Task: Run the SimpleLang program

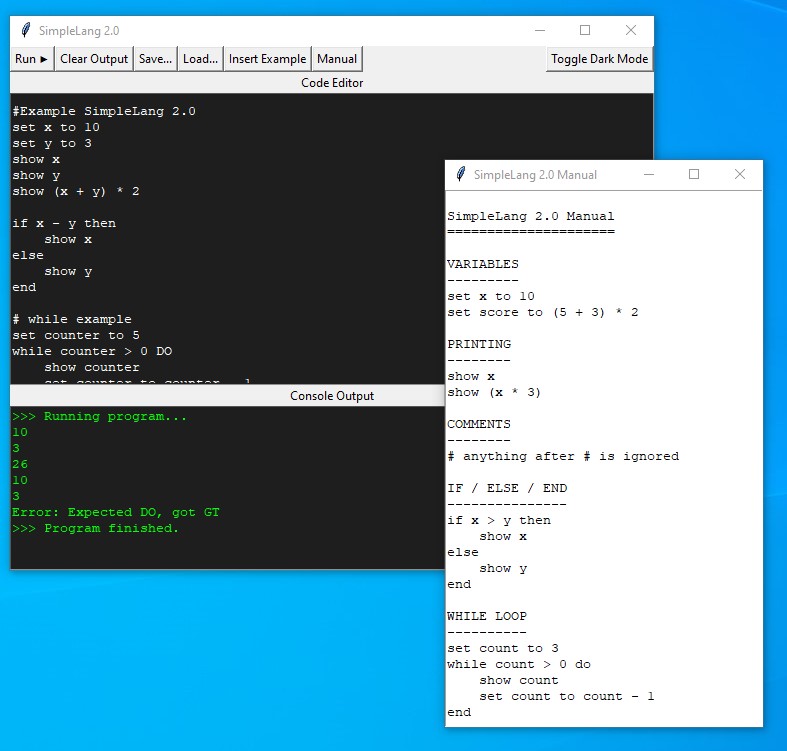Action: (x=32, y=59)
